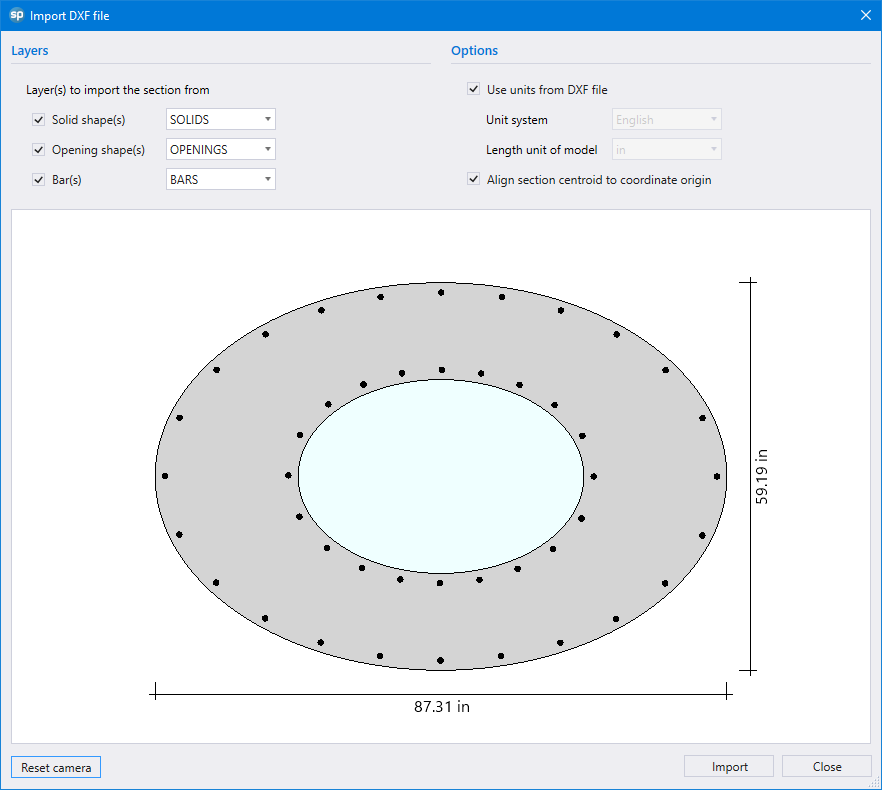Grab the resize grip at dialog corner

(x=875, y=783)
